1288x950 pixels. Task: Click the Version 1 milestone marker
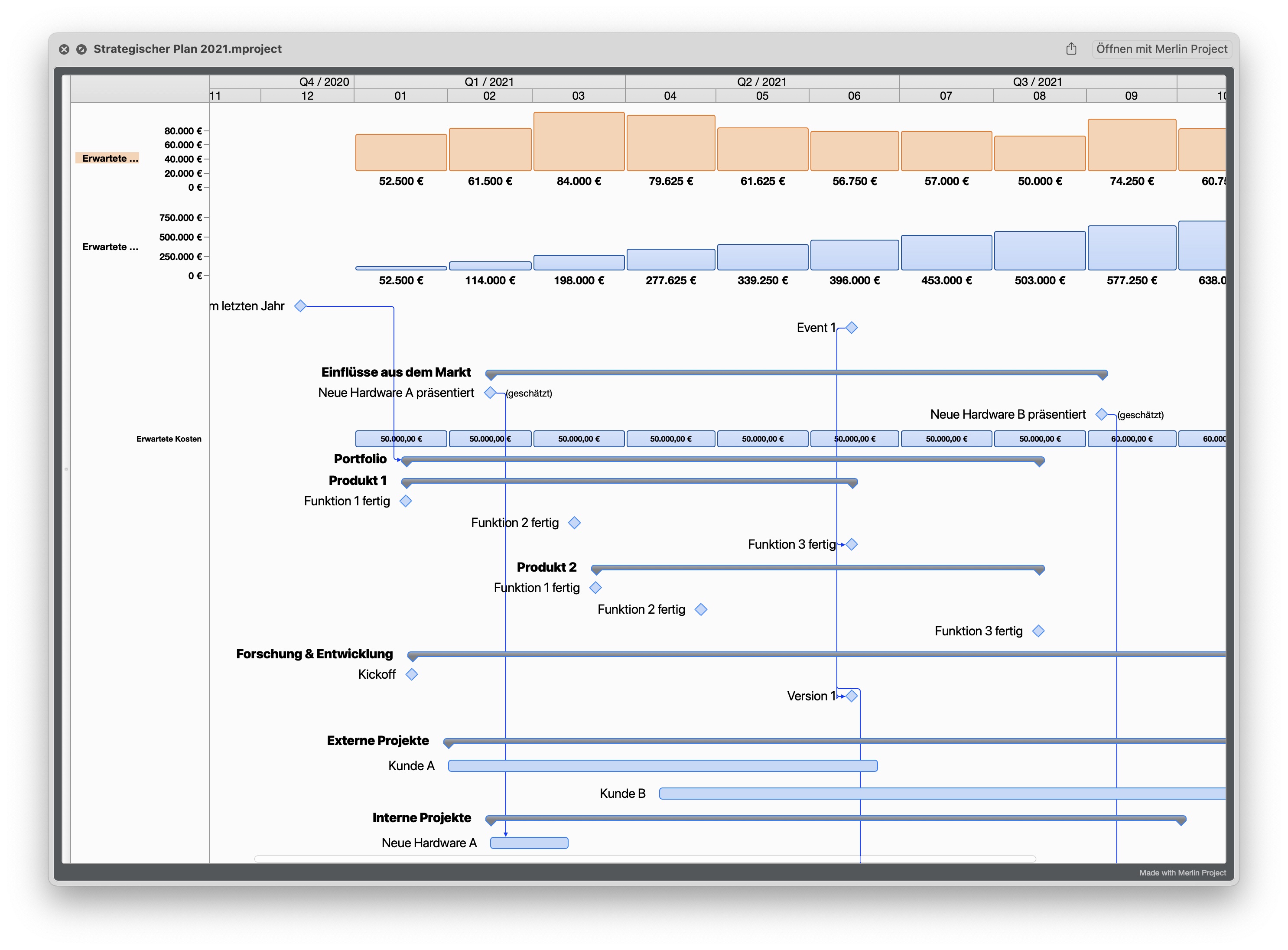click(853, 695)
